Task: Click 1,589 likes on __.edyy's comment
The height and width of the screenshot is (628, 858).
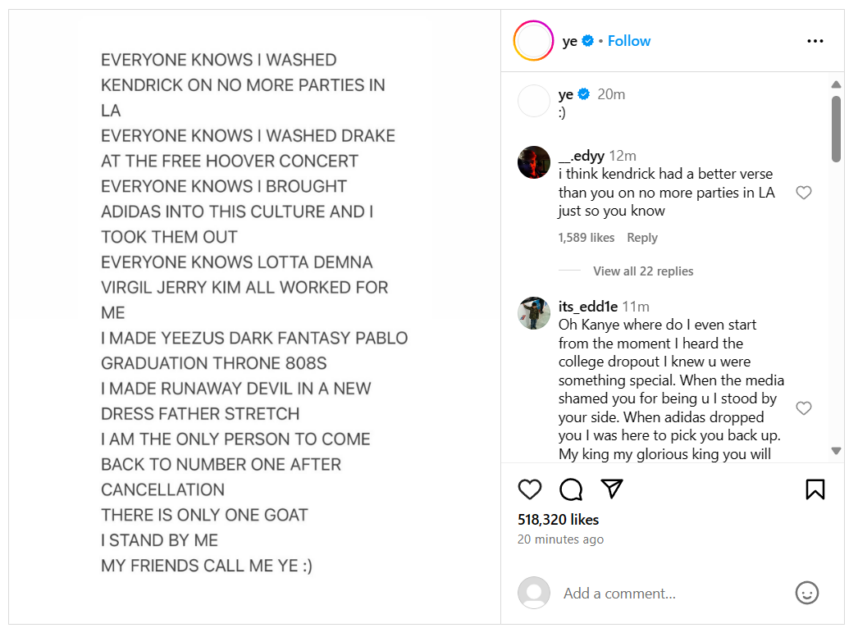Action: click(x=586, y=237)
